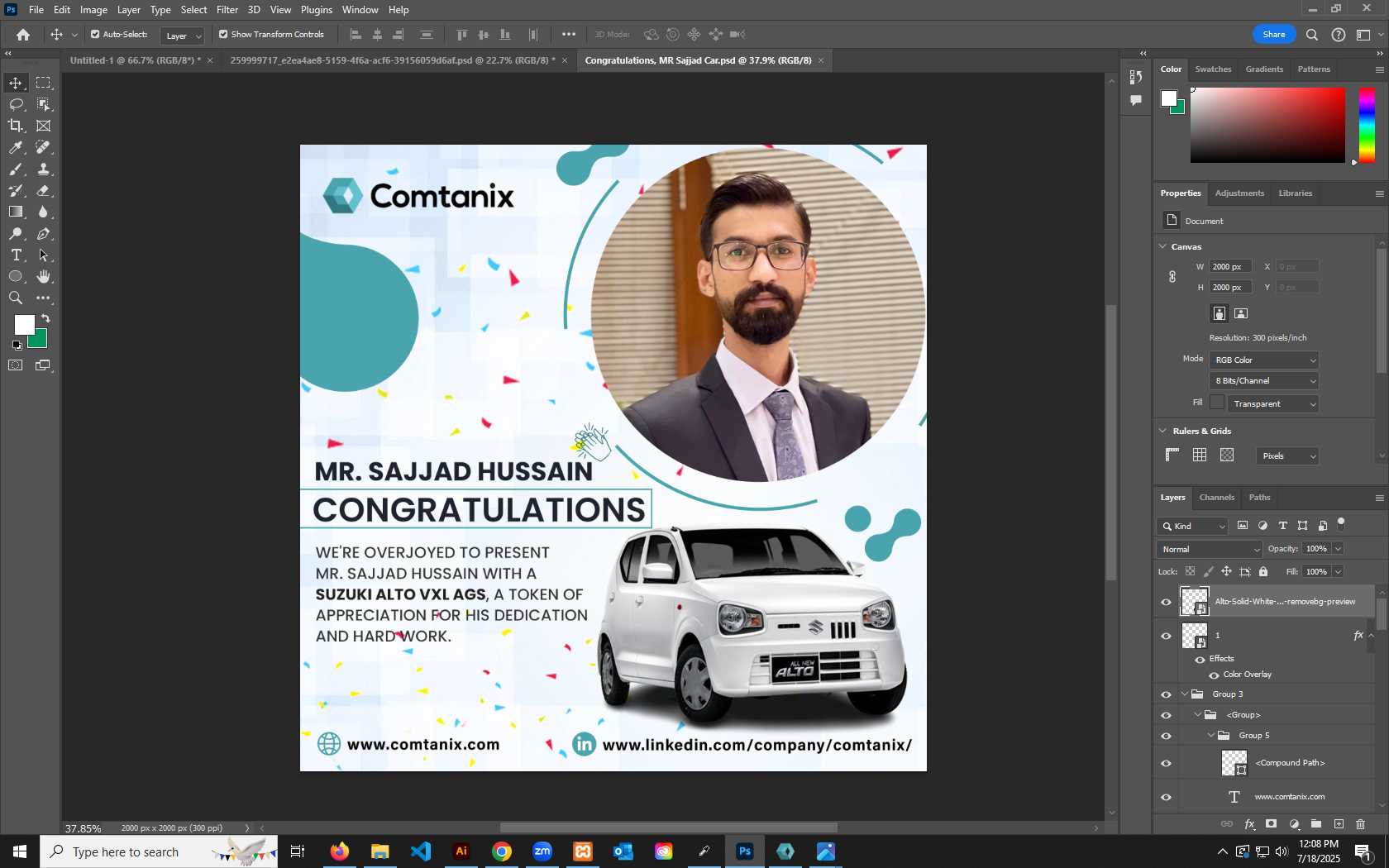Open the Pixels ruler units dropdown
Screen dimensions: 1389x868
1286,456
